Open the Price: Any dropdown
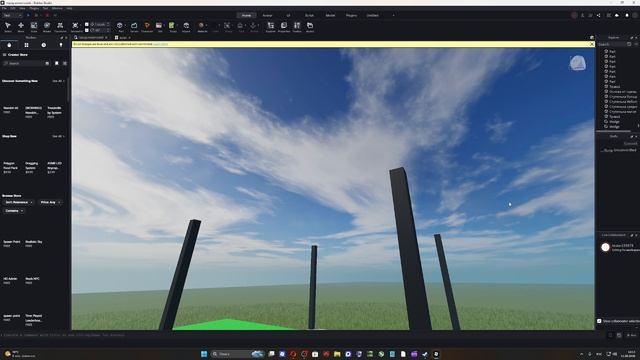 click(50, 202)
